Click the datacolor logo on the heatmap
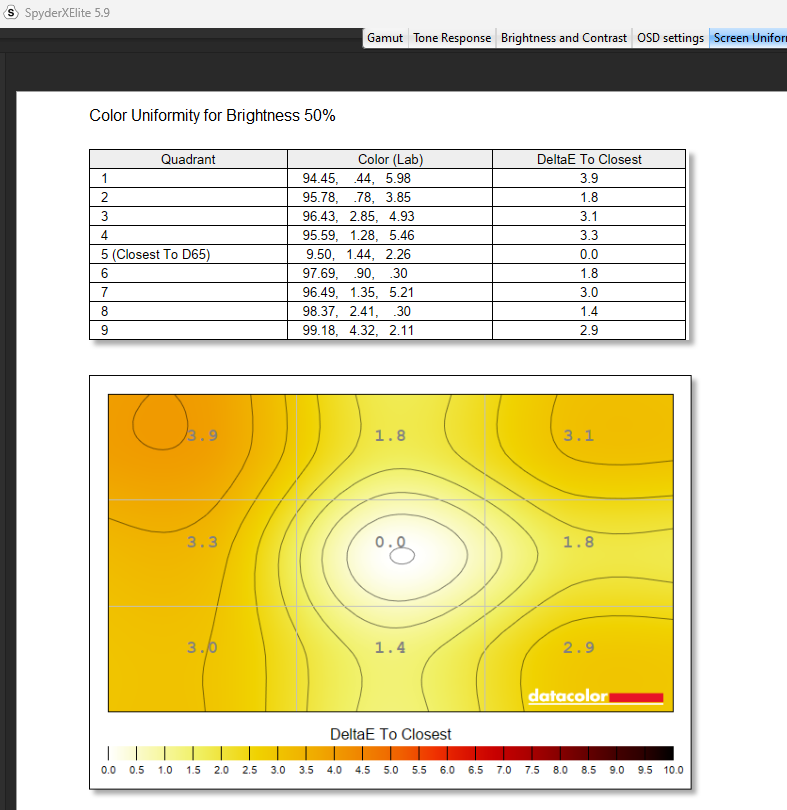The height and width of the screenshot is (810, 787). (595, 696)
